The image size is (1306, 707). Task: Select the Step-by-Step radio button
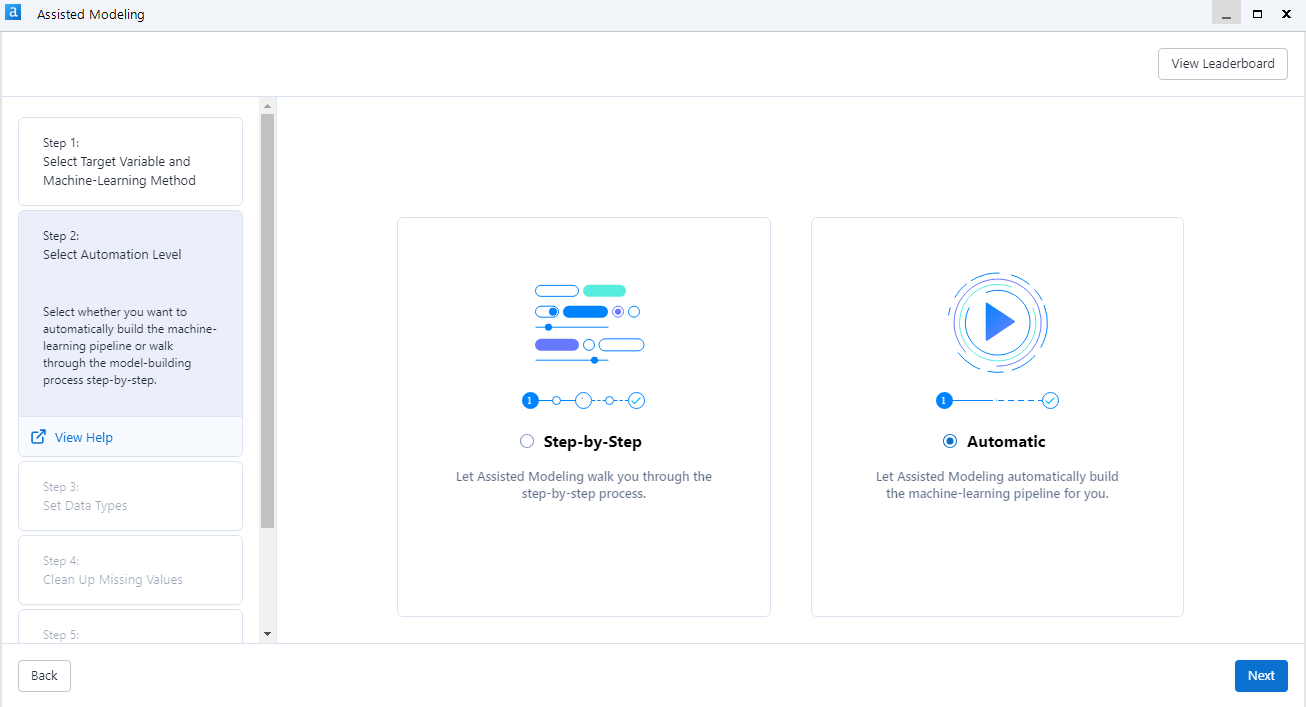point(527,441)
